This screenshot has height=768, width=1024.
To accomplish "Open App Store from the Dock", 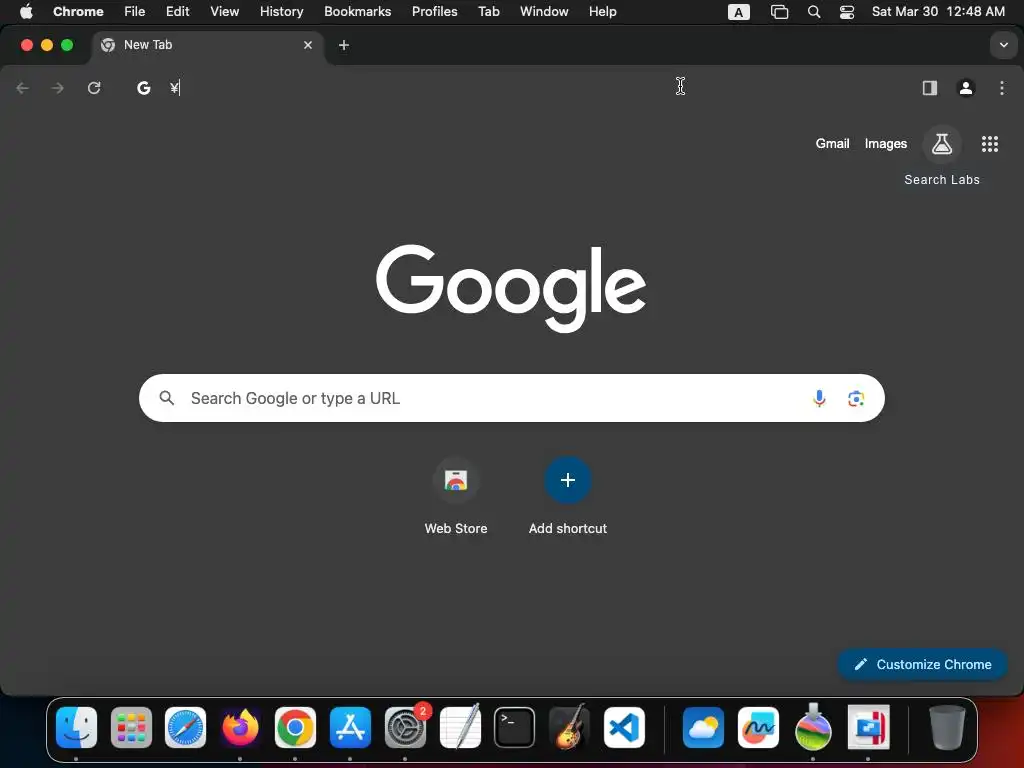I will [350, 728].
